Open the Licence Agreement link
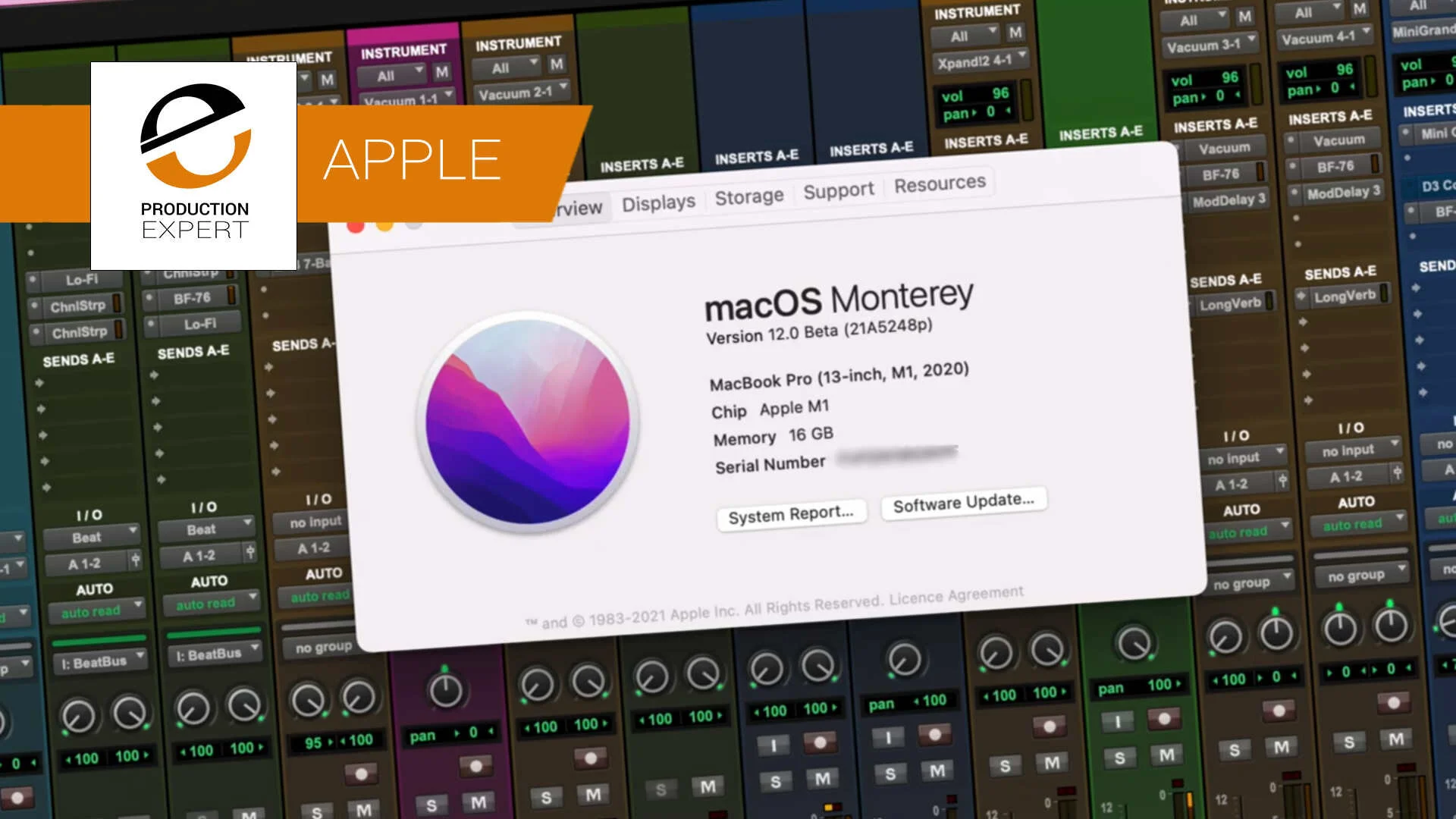The image size is (1456, 819). (956, 596)
